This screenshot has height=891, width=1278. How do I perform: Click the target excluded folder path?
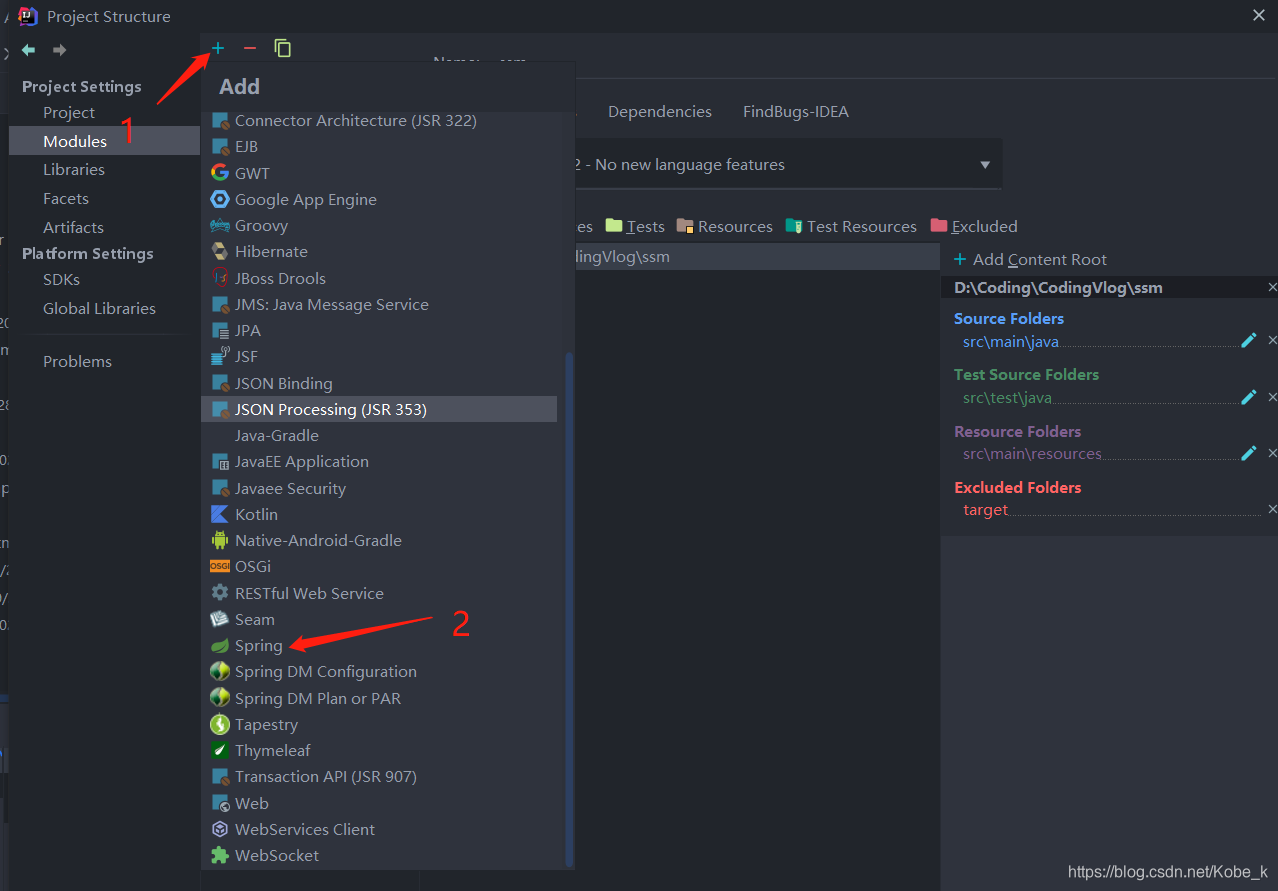coord(985,510)
